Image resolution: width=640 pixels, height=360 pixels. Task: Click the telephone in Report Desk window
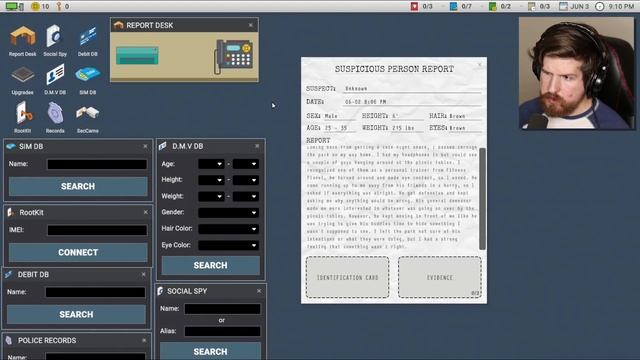point(233,57)
